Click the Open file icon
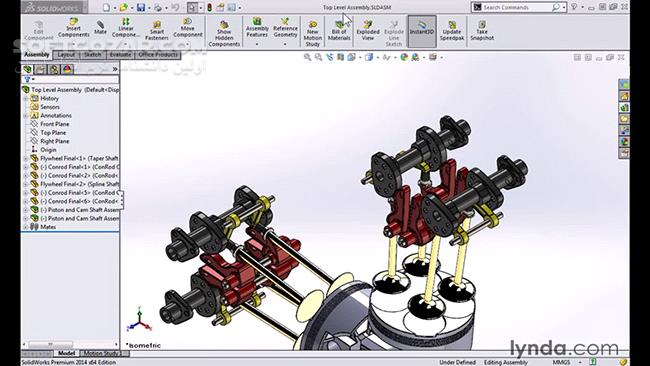The image size is (650, 366). click(123, 7)
